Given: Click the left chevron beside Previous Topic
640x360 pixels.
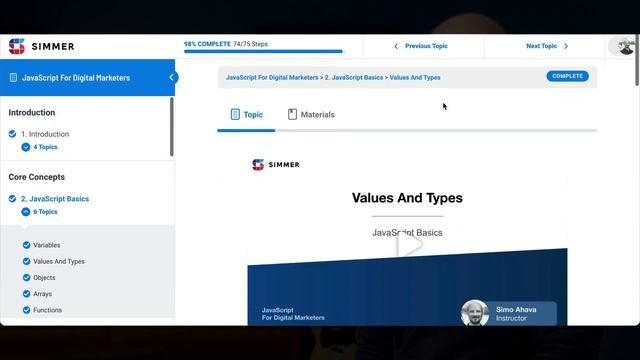Looking at the screenshot, I should (x=396, y=46).
